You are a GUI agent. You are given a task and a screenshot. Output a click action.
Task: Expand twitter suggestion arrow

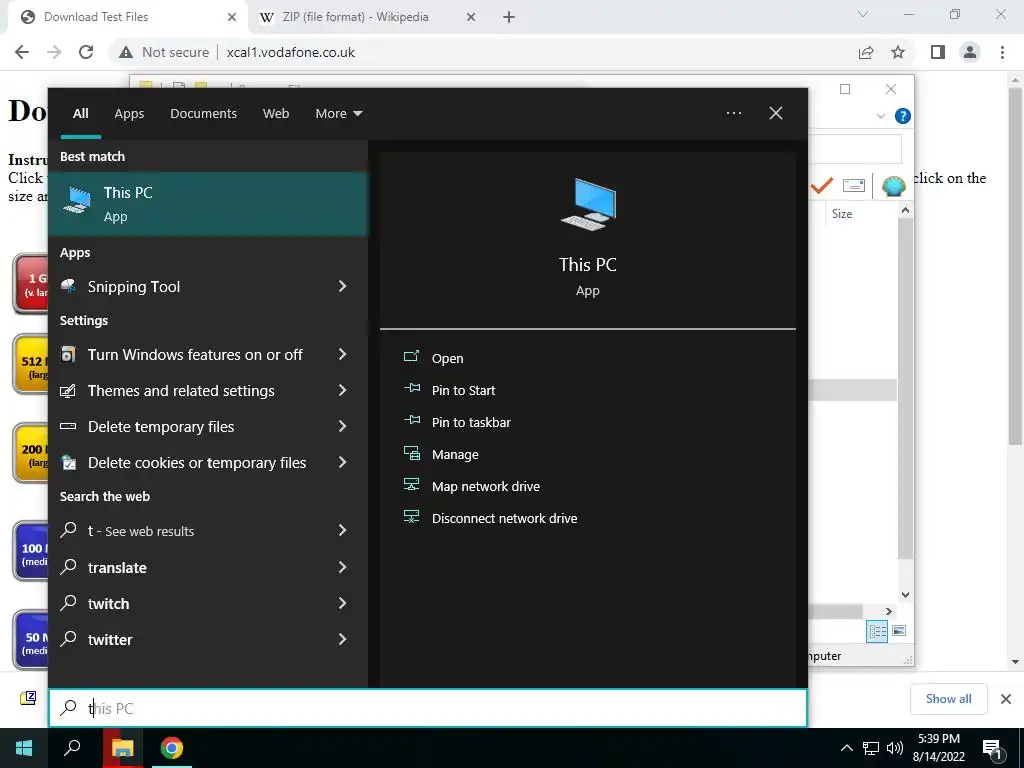(342, 639)
